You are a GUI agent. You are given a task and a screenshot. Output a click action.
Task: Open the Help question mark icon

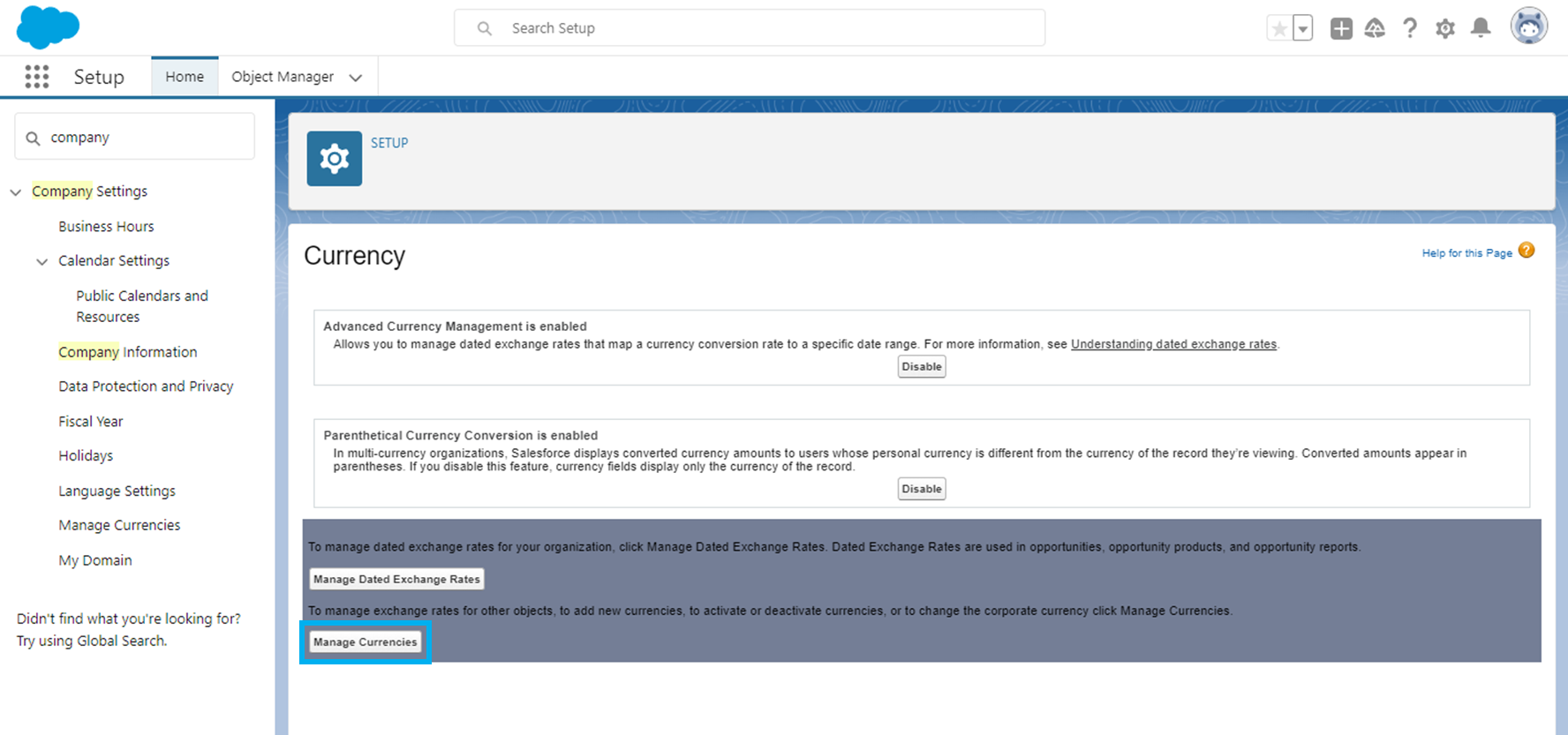coord(1410,28)
